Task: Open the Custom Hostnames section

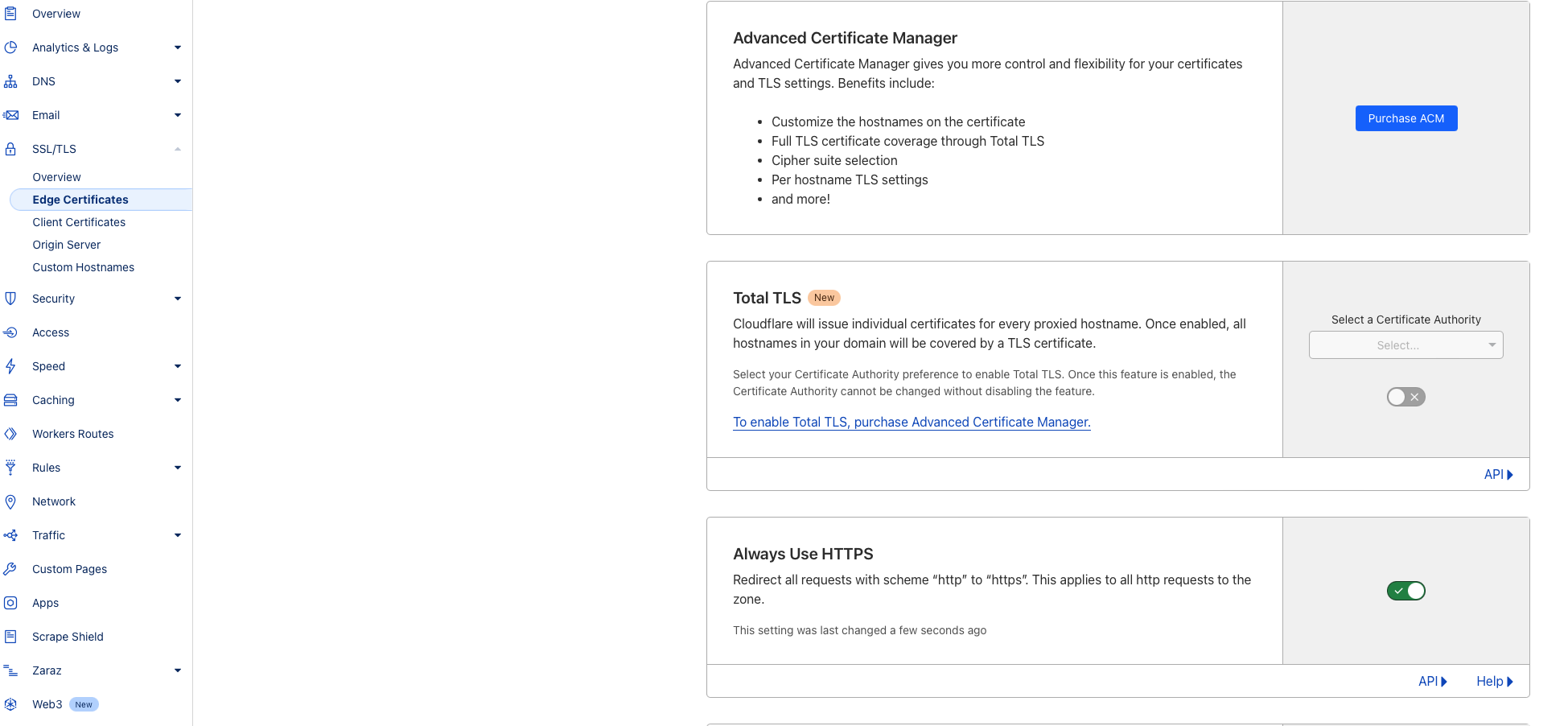Action: (83, 266)
